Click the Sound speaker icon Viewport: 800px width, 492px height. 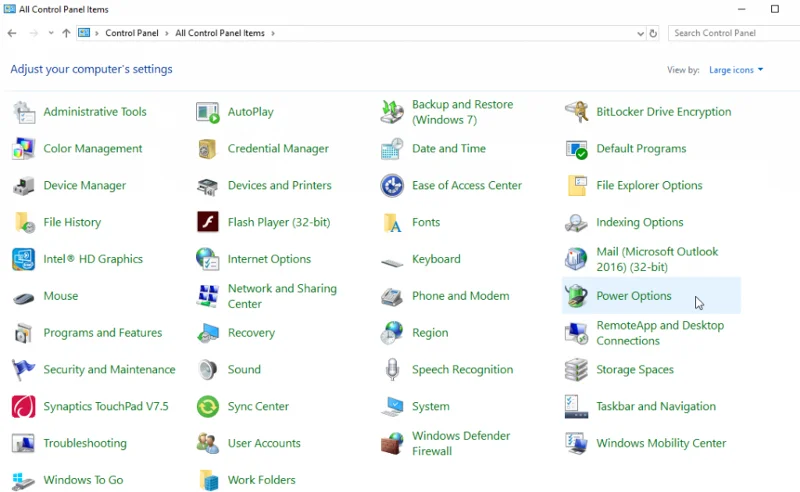208,370
